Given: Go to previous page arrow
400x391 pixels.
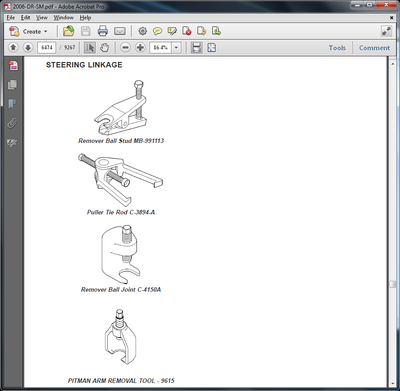Looking at the screenshot, I should [13, 48].
